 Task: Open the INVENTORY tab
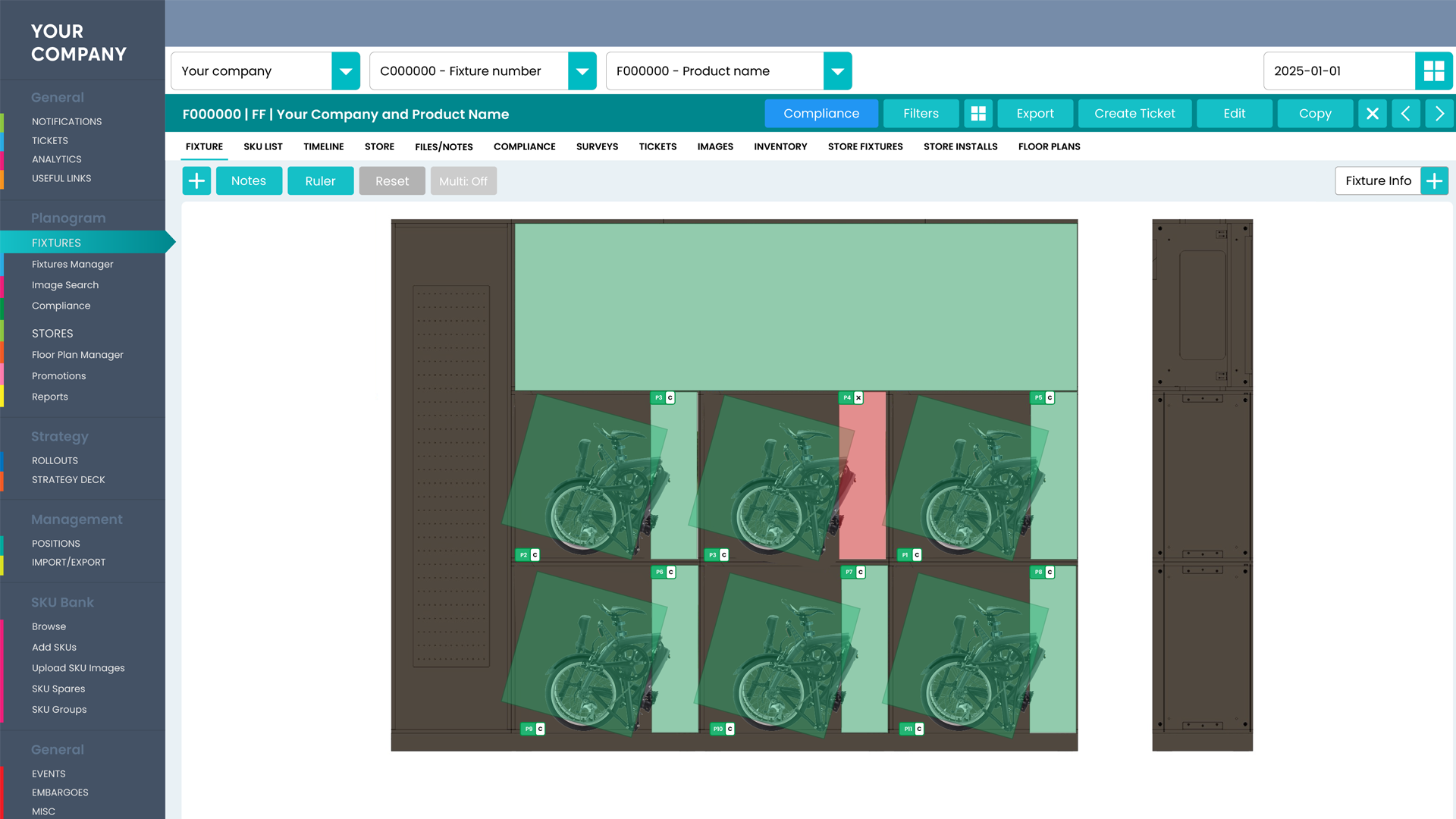click(780, 146)
